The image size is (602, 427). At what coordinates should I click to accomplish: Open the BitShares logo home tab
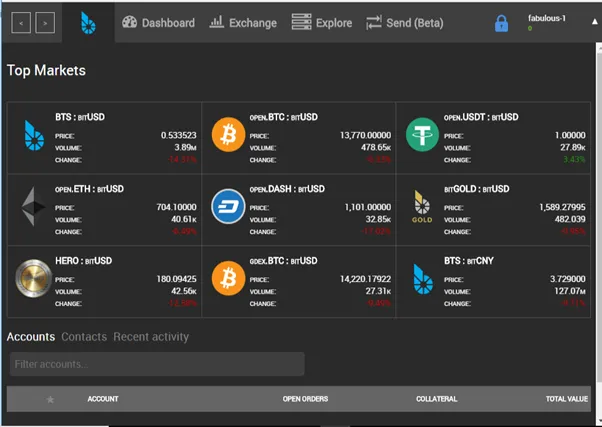click(88, 23)
